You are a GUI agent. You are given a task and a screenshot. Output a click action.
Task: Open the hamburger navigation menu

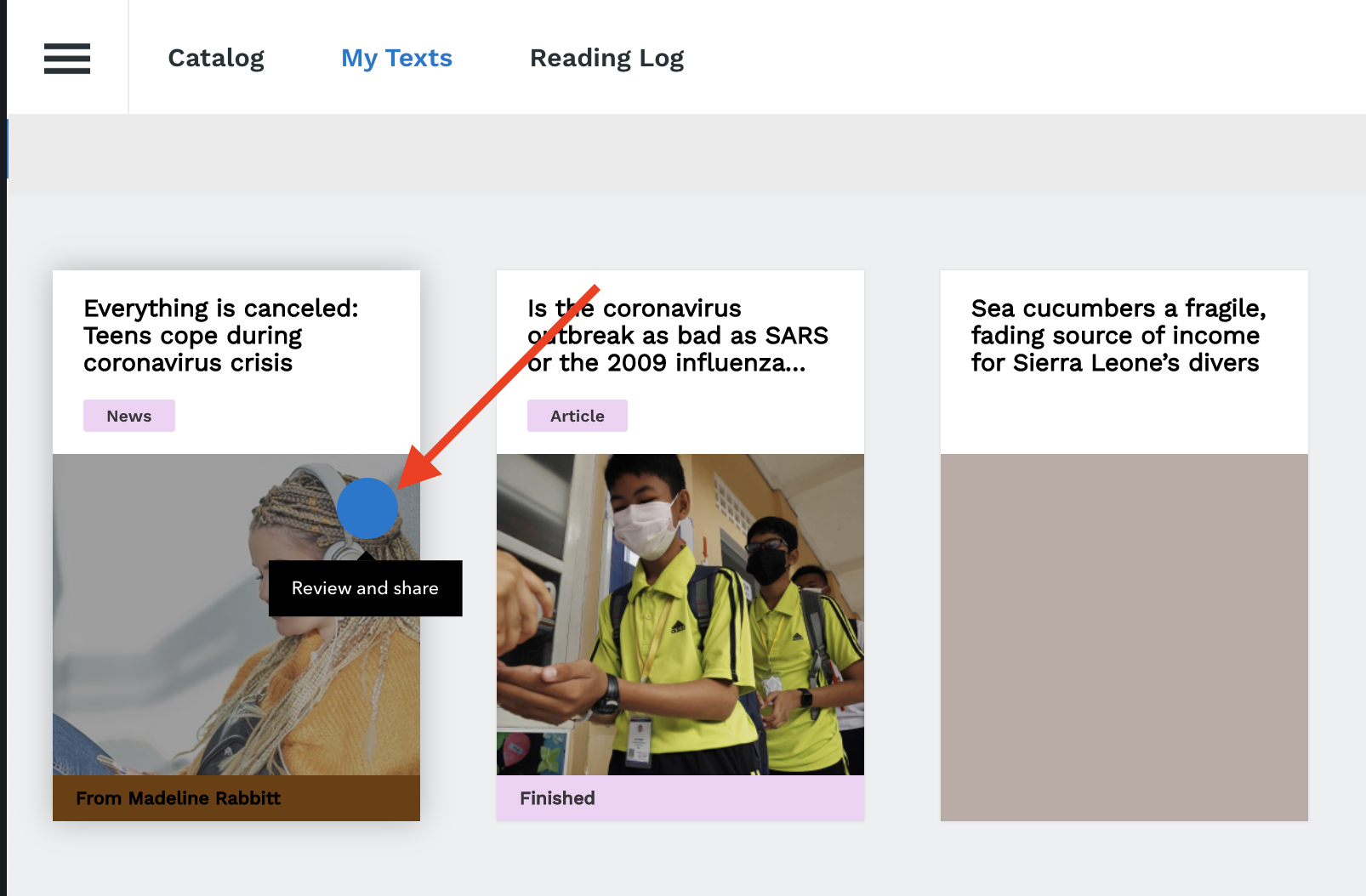(67, 58)
